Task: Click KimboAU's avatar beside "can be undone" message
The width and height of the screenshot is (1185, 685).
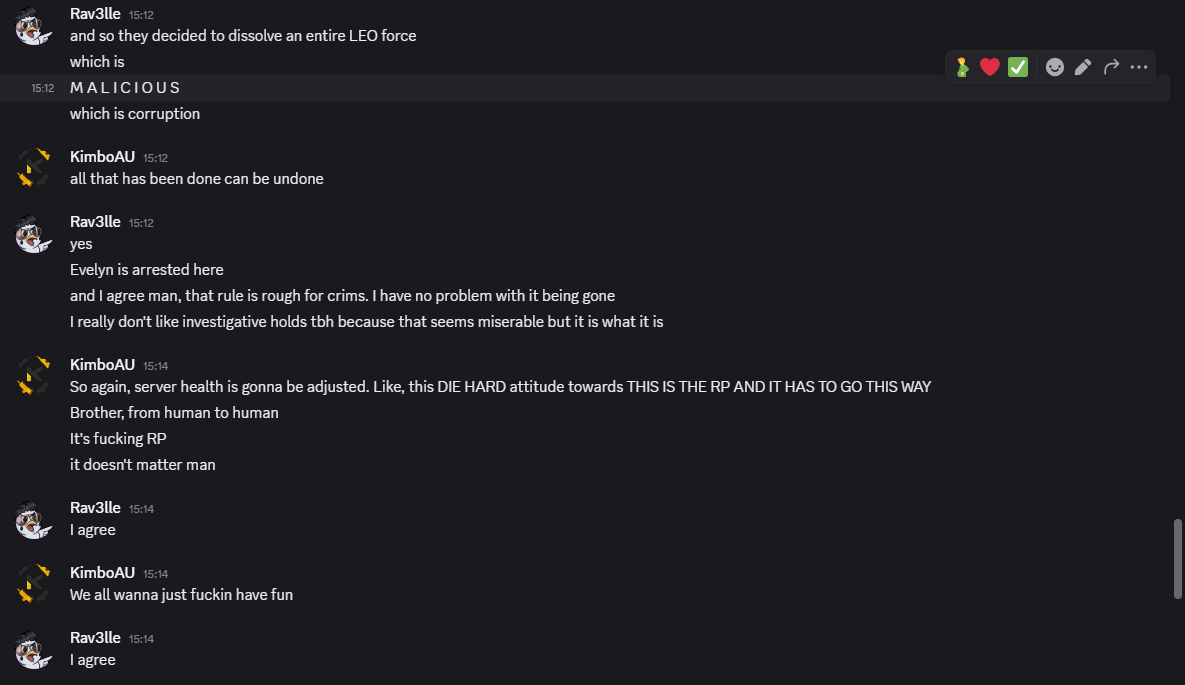Action: [x=34, y=168]
